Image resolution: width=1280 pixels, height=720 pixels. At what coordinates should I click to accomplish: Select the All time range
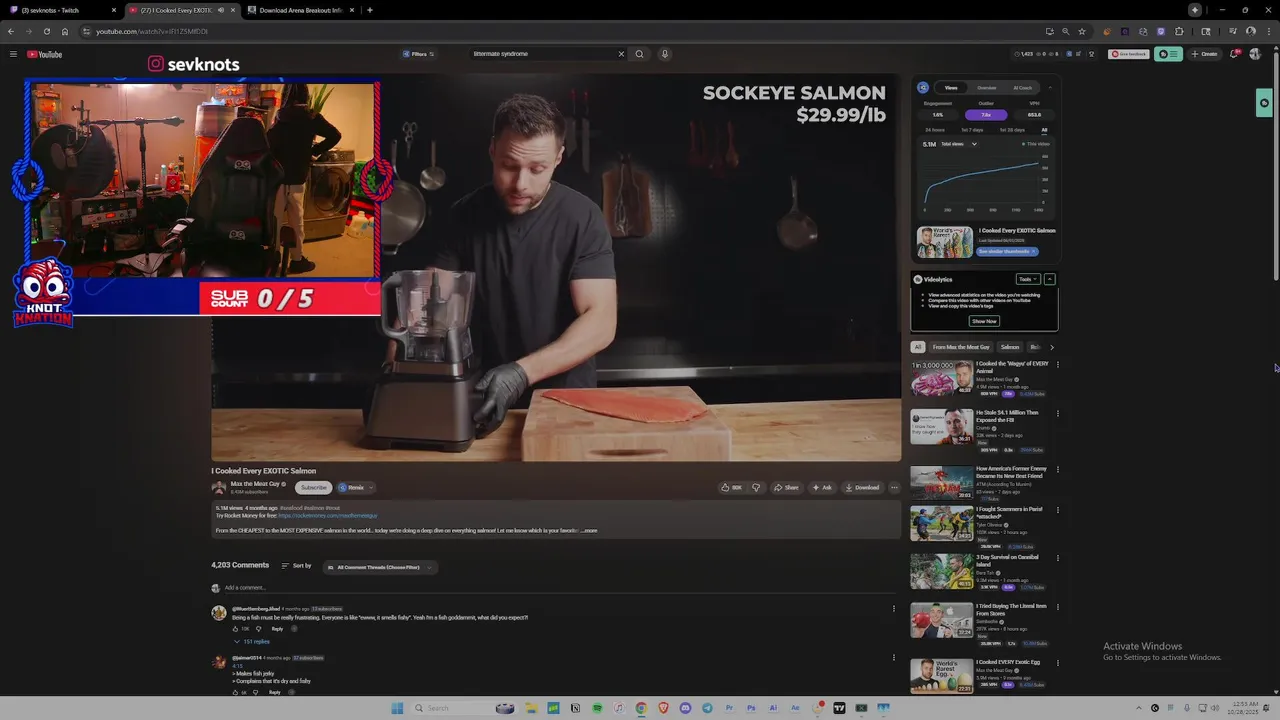[x=1044, y=130]
